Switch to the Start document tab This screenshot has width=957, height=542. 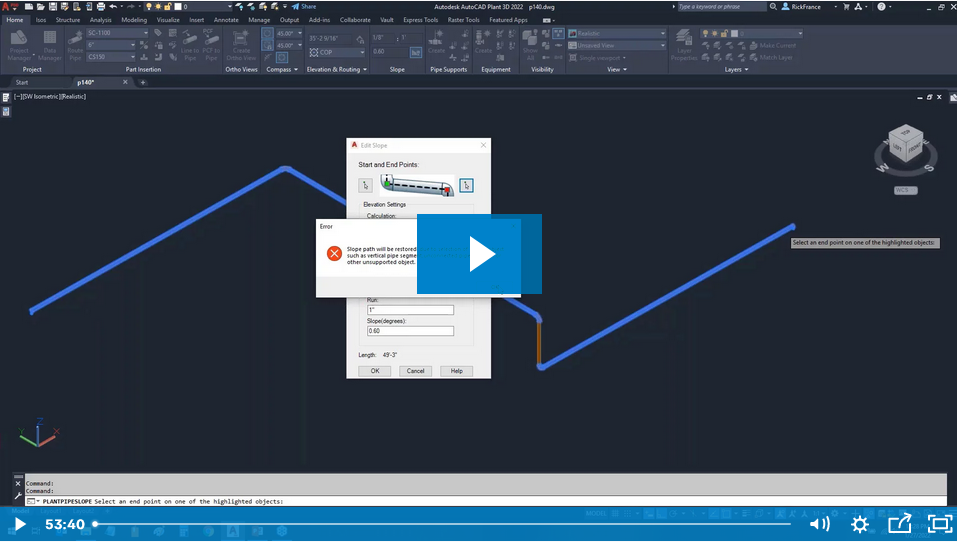(22, 82)
